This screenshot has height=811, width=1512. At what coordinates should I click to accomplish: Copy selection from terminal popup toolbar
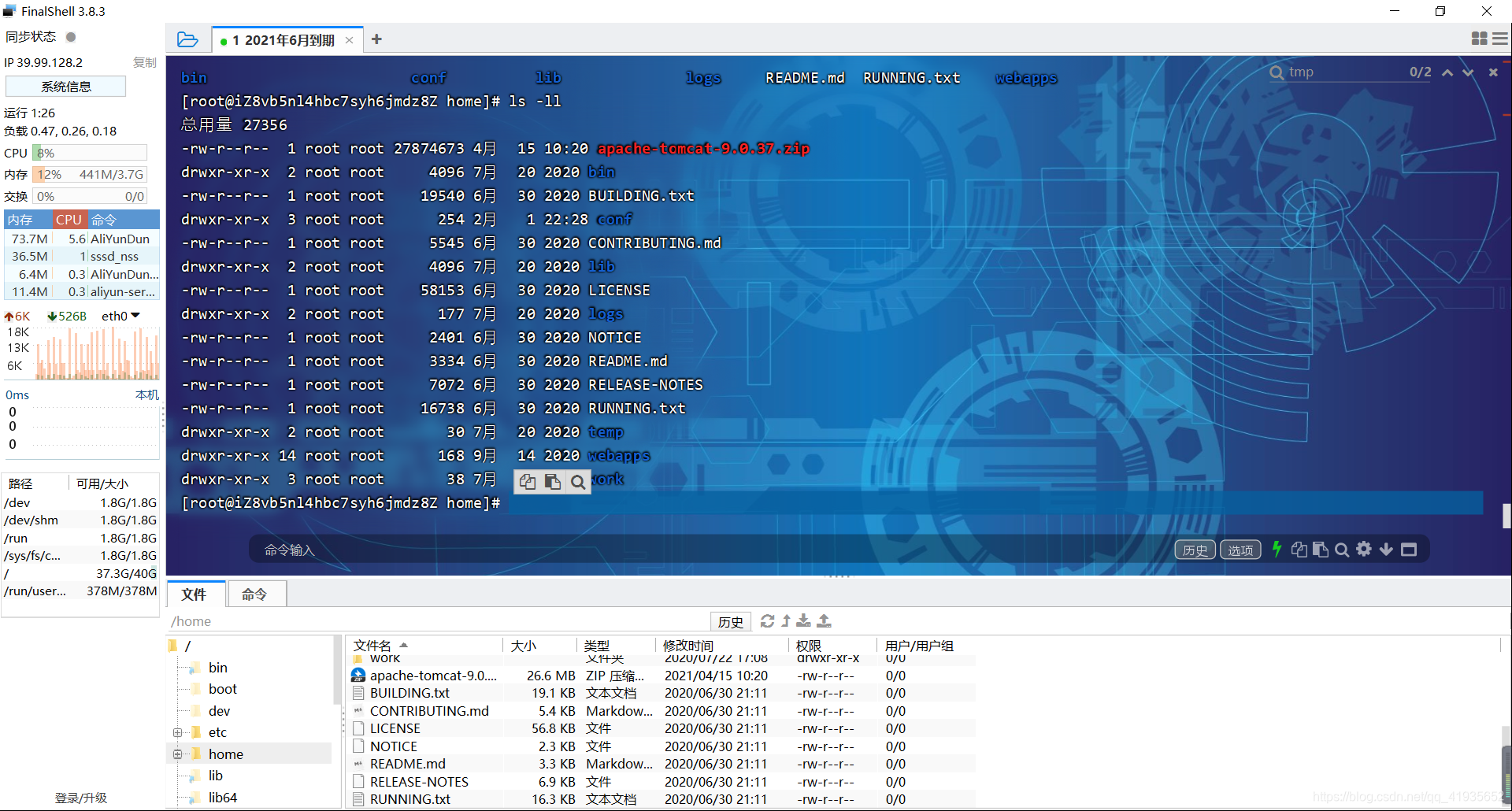(528, 482)
